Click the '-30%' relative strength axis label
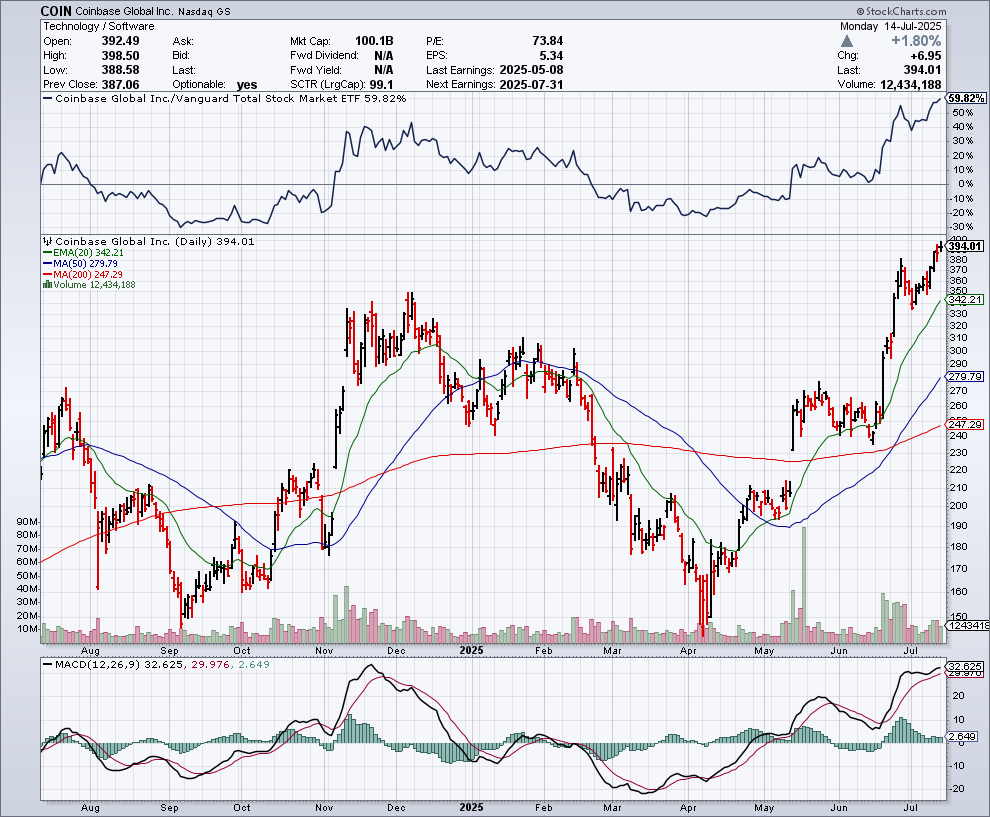This screenshot has height=817, width=990. point(960,227)
